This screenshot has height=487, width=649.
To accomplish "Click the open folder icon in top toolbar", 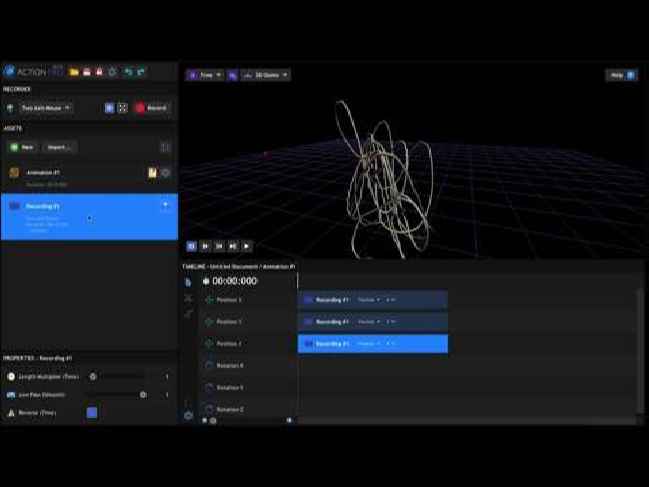I will click(74, 72).
